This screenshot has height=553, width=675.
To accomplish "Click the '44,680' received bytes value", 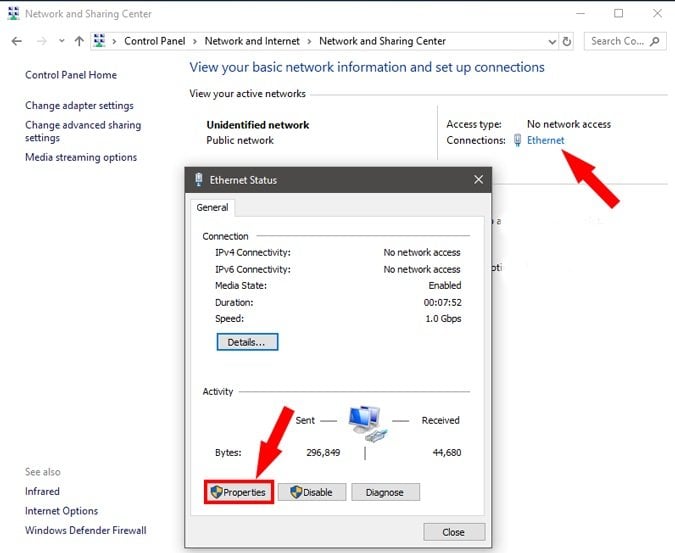I will tap(446, 453).
